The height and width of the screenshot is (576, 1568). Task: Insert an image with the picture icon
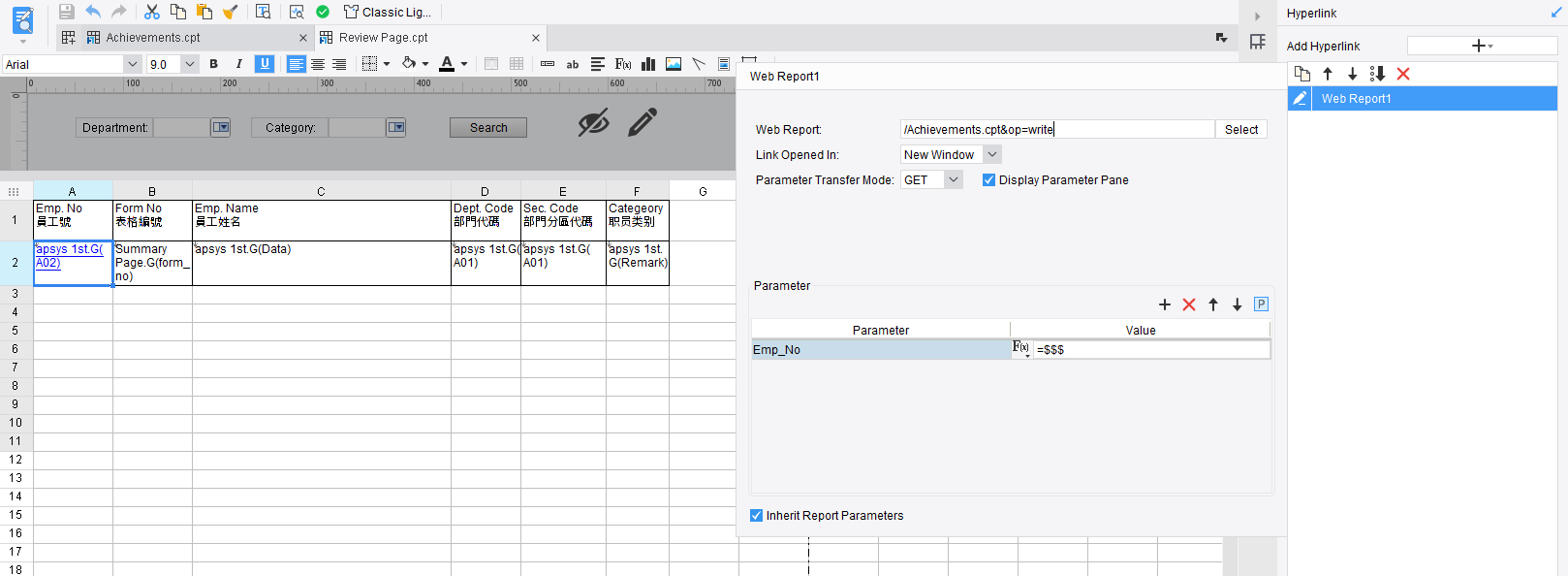pos(674,64)
